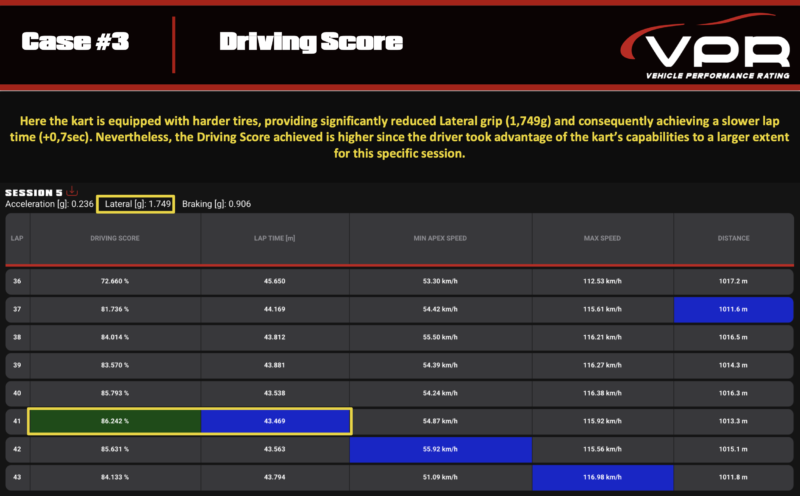Select the 85.793 % driving score for lap 40

click(114, 393)
